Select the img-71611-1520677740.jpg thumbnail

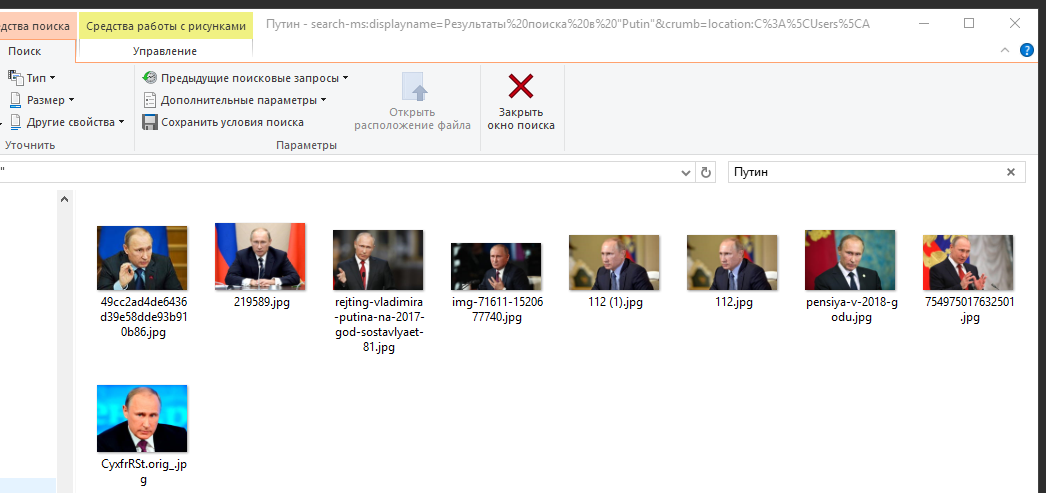(x=496, y=266)
